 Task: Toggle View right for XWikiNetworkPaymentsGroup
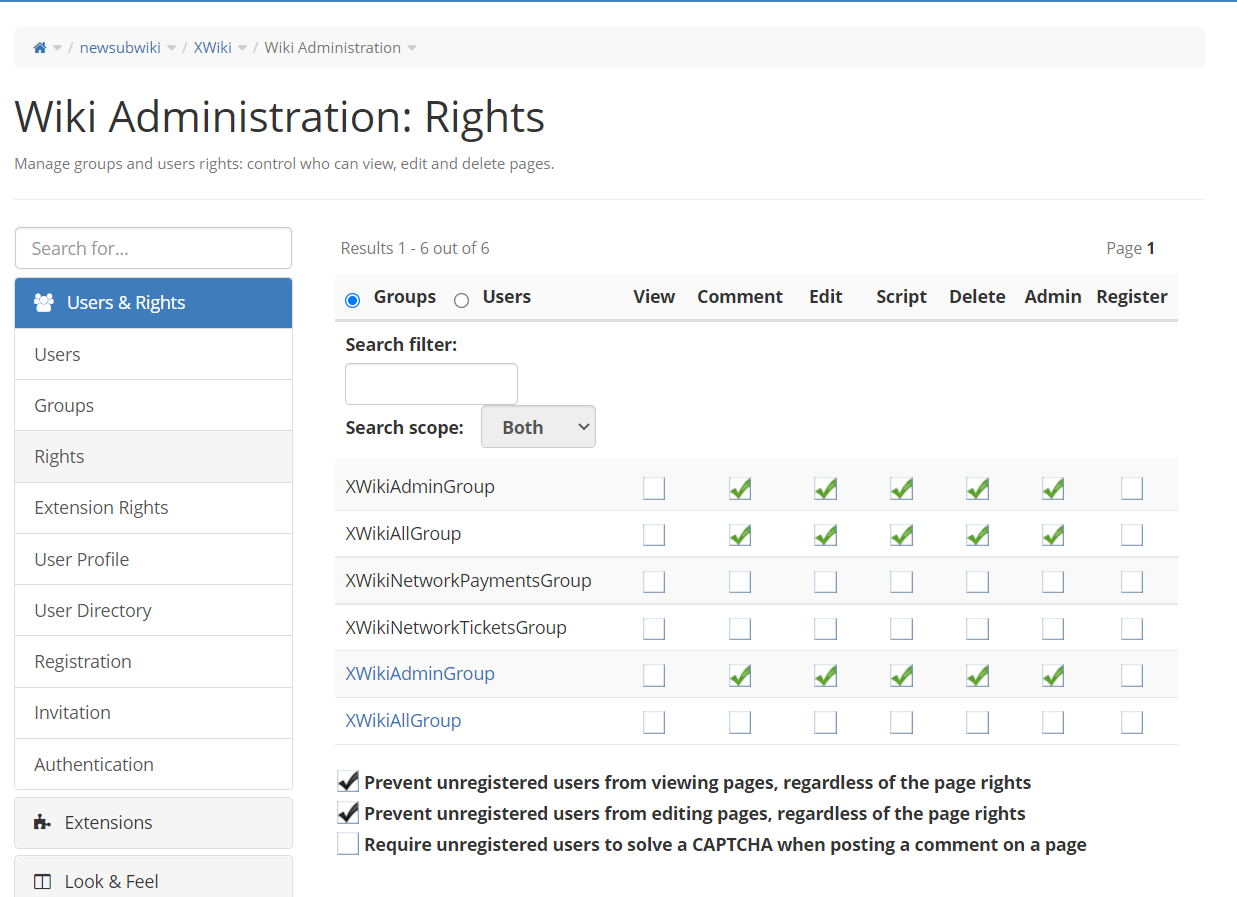coord(654,581)
